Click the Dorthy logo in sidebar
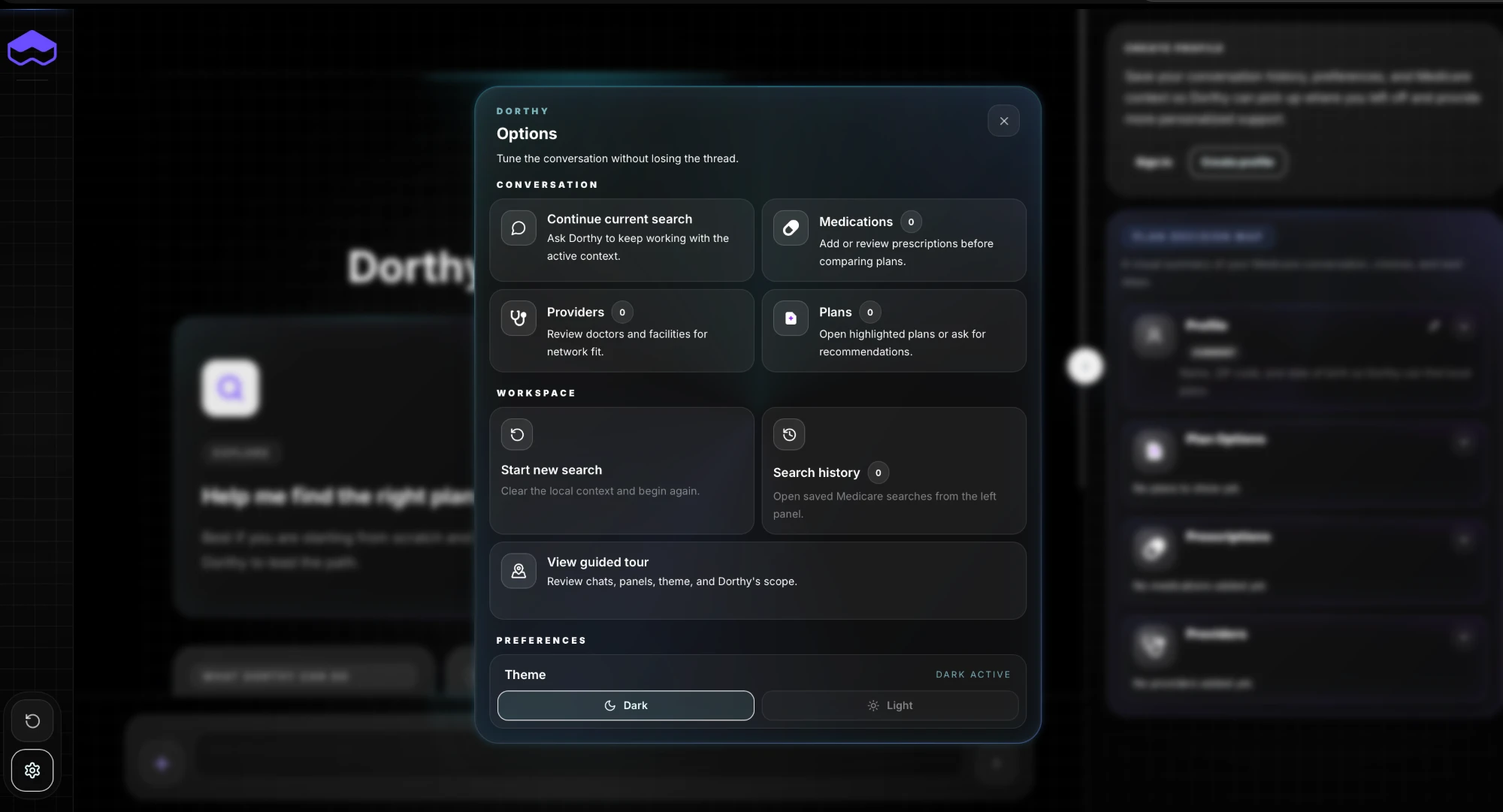Viewport: 1503px width, 812px height. [32, 48]
